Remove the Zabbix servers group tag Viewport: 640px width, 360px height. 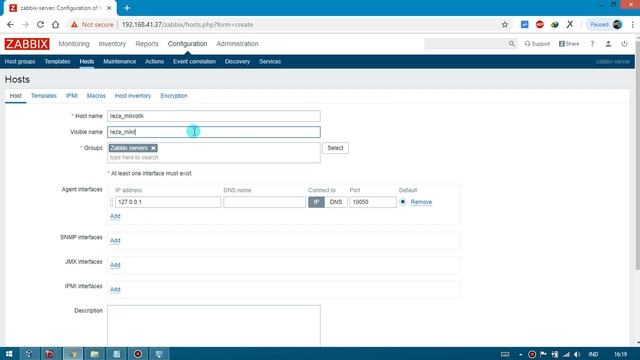[153, 148]
